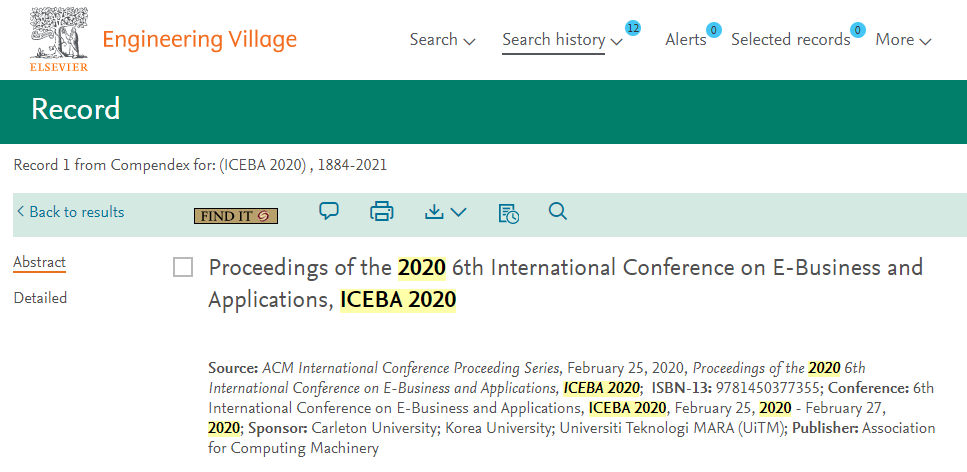Image resolution: width=967 pixels, height=472 pixels.
Task: Go Back to results
Action: pos(70,212)
